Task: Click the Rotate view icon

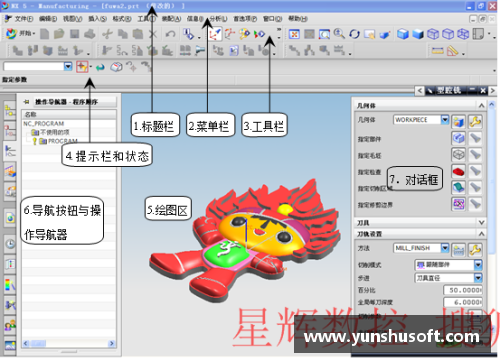Action: [354, 34]
